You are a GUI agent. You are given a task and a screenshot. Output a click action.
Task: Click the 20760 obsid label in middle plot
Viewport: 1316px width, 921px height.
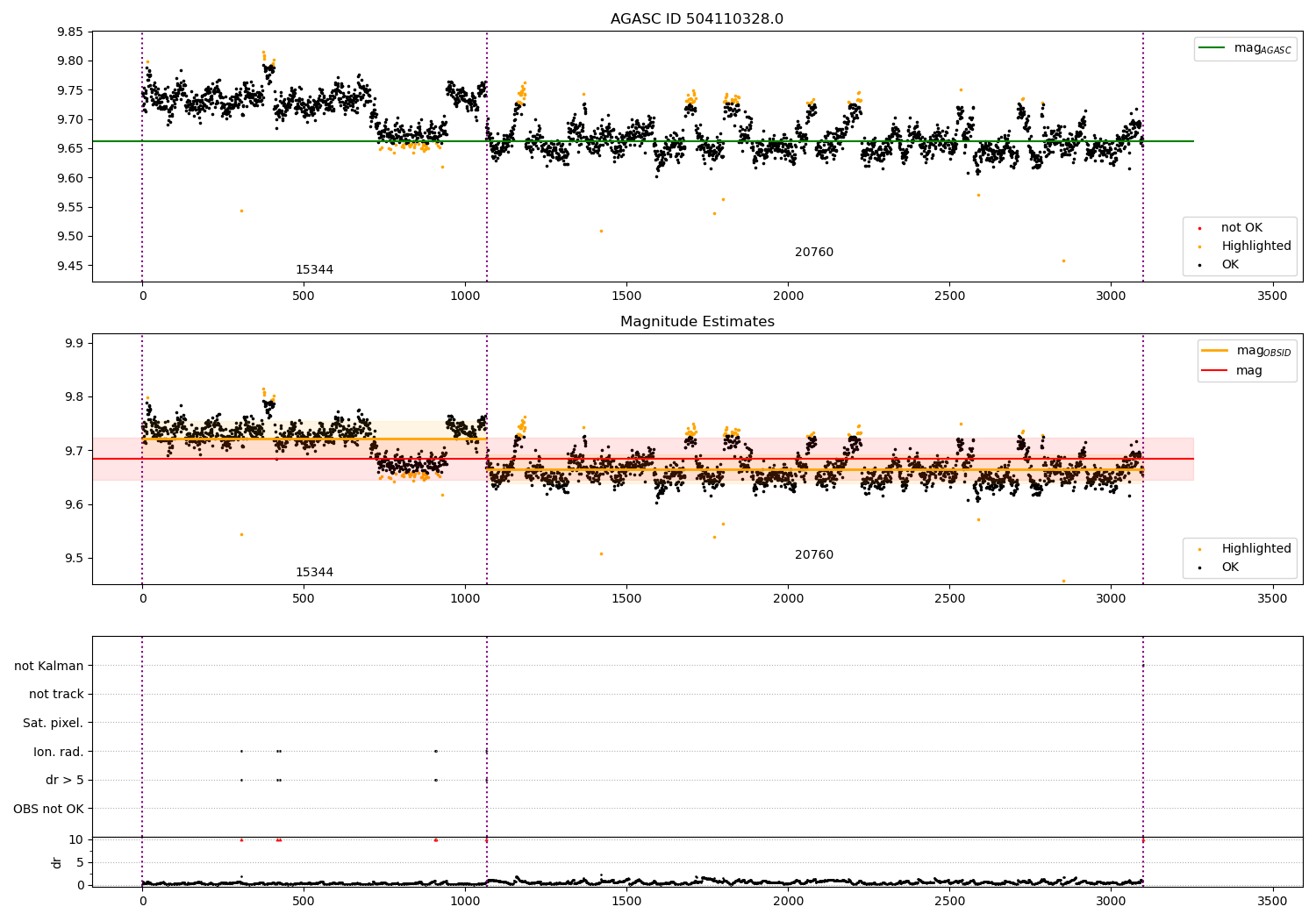(814, 555)
